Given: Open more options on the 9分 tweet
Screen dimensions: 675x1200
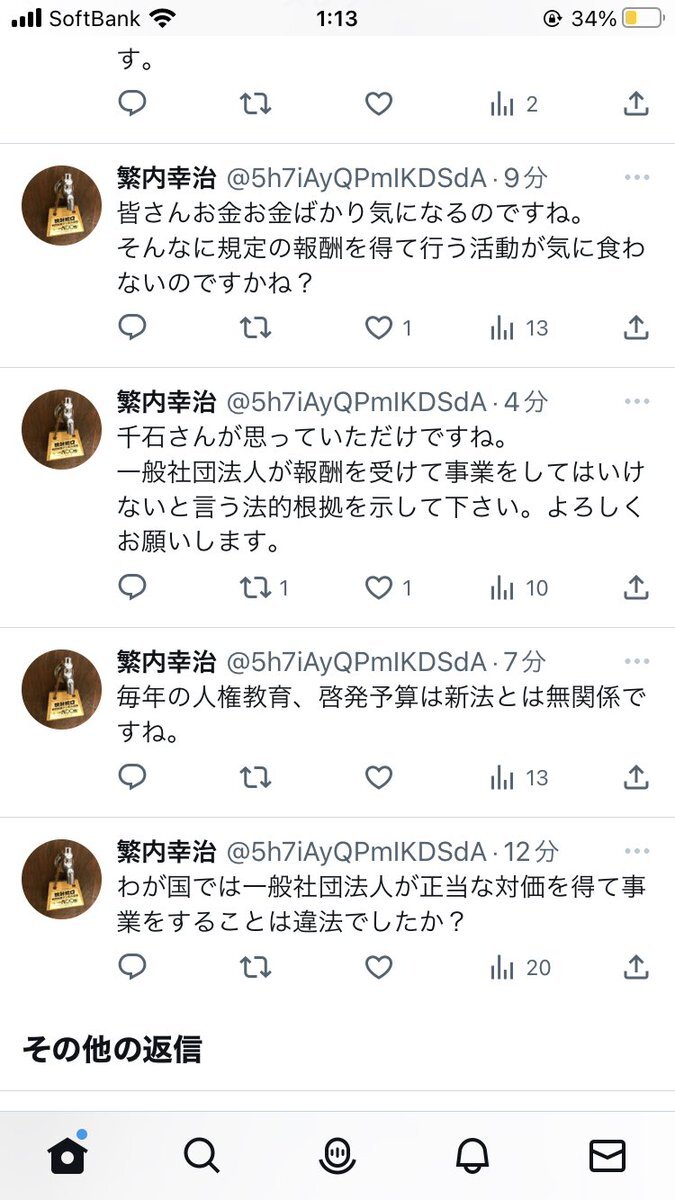Looking at the screenshot, I should coord(637,178).
